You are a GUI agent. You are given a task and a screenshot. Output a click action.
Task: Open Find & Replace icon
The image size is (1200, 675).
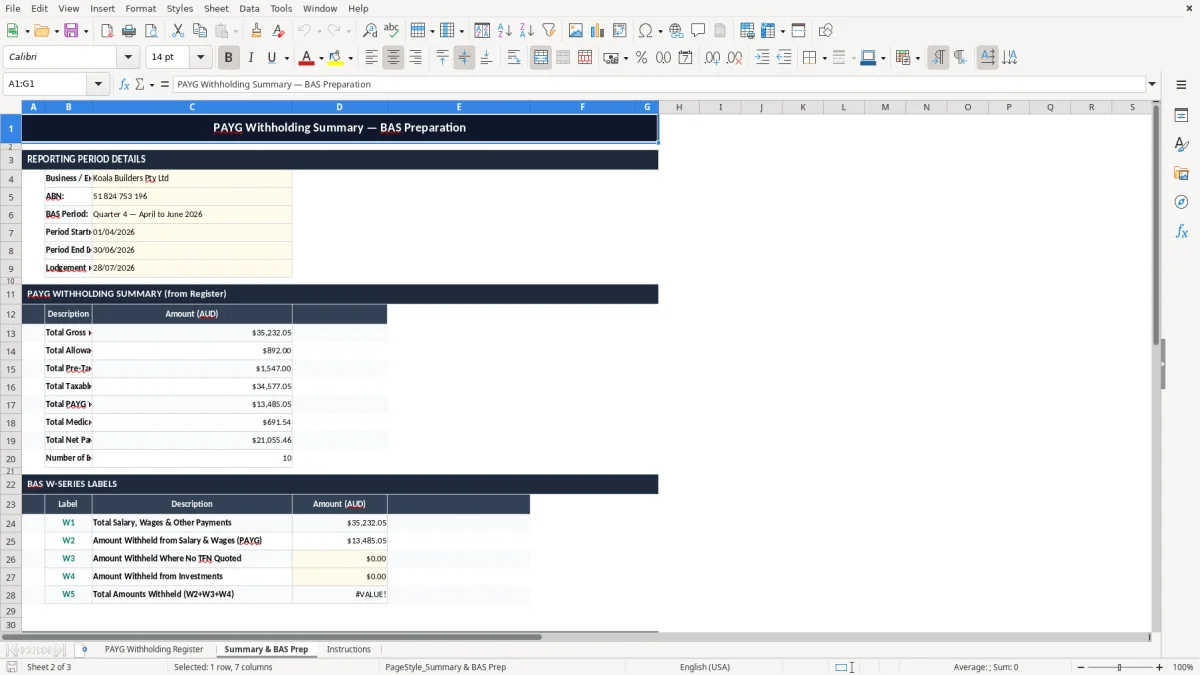370,31
